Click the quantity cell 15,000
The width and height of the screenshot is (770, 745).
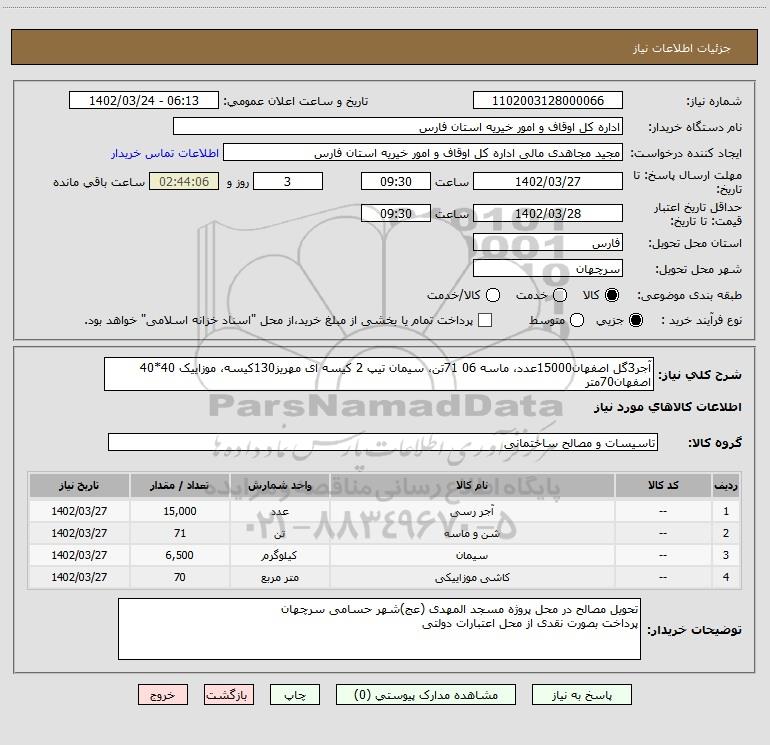(180, 511)
